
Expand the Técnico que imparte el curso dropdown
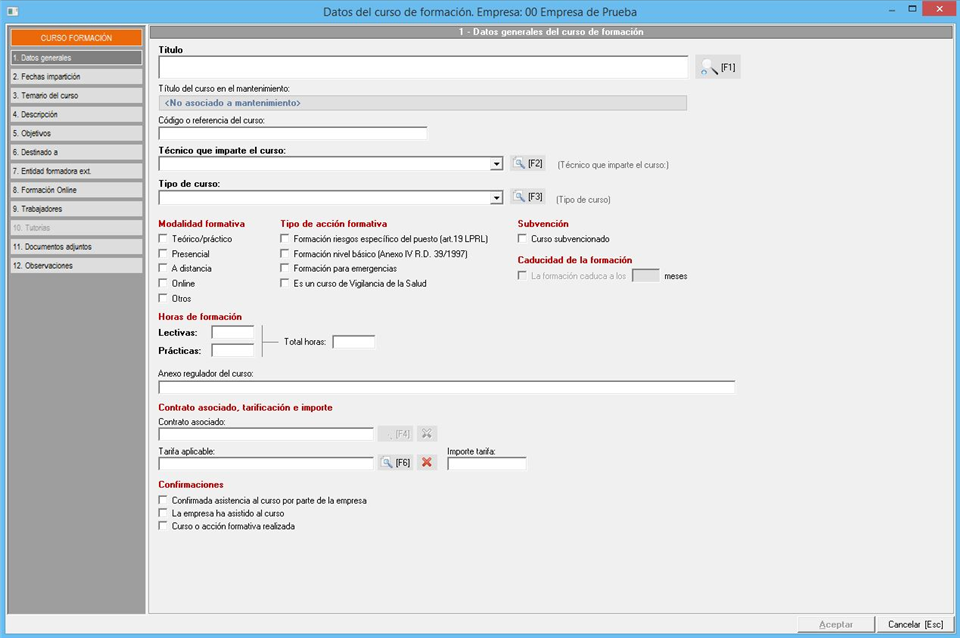point(496,164)
